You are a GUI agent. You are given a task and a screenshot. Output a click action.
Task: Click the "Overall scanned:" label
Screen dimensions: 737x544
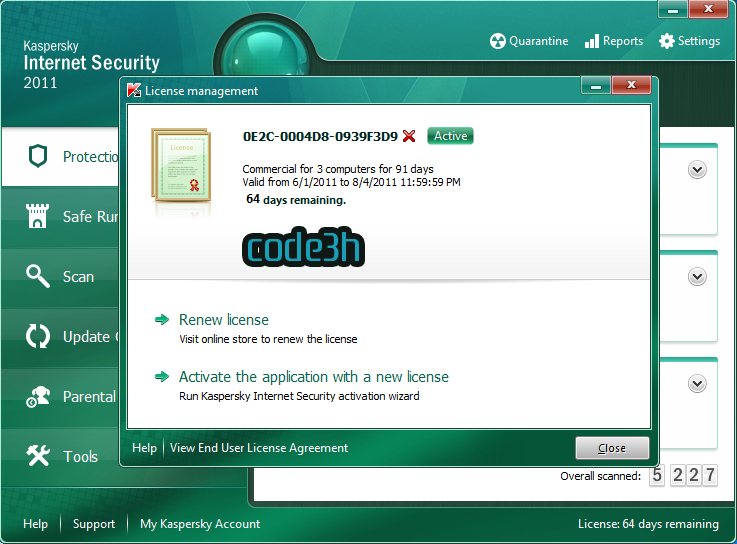coord(600,476)
